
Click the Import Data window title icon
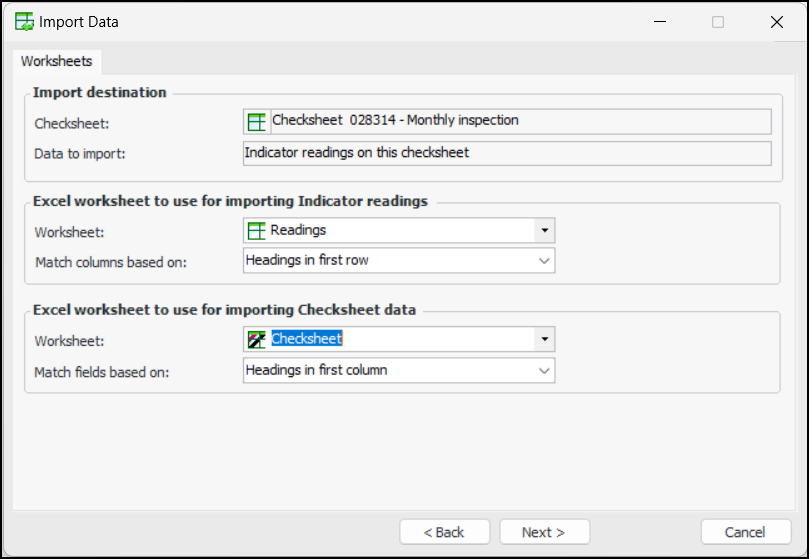tap(24, 22)
